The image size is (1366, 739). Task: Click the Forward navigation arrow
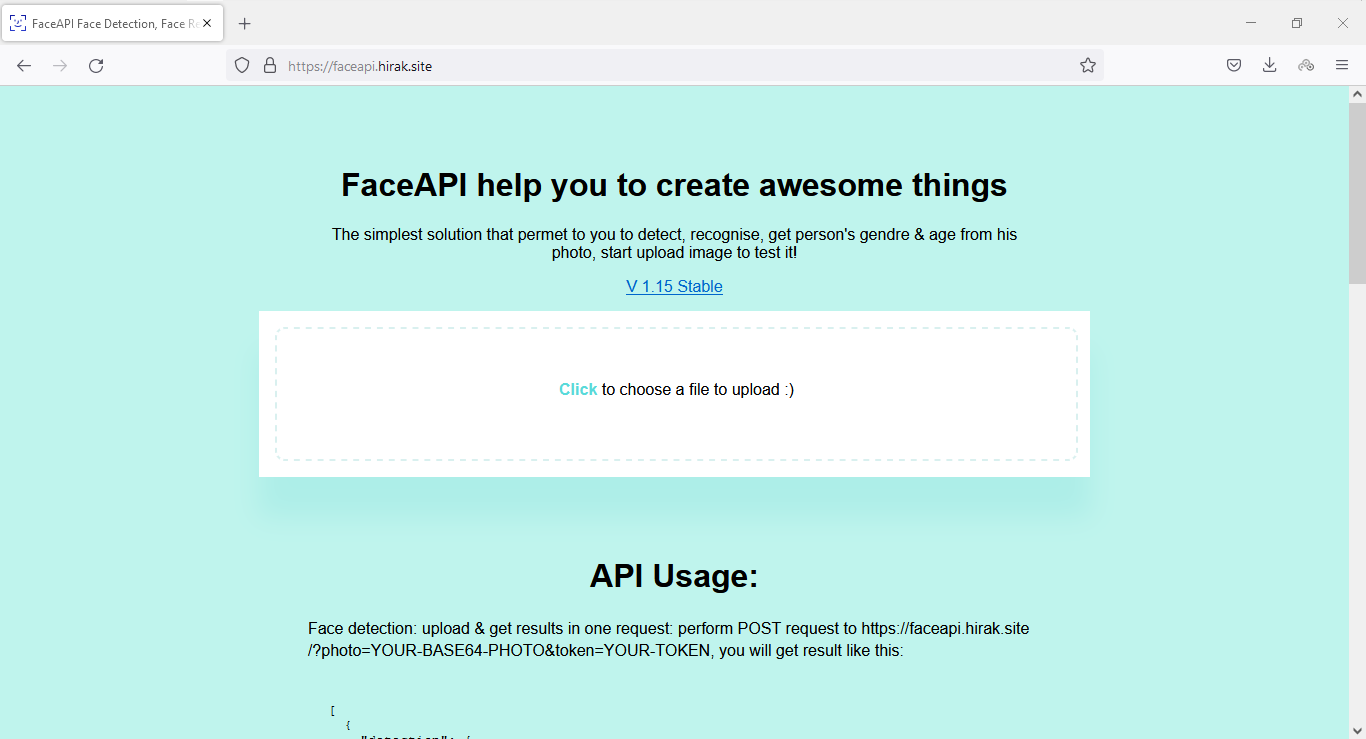tap(60, 66)
